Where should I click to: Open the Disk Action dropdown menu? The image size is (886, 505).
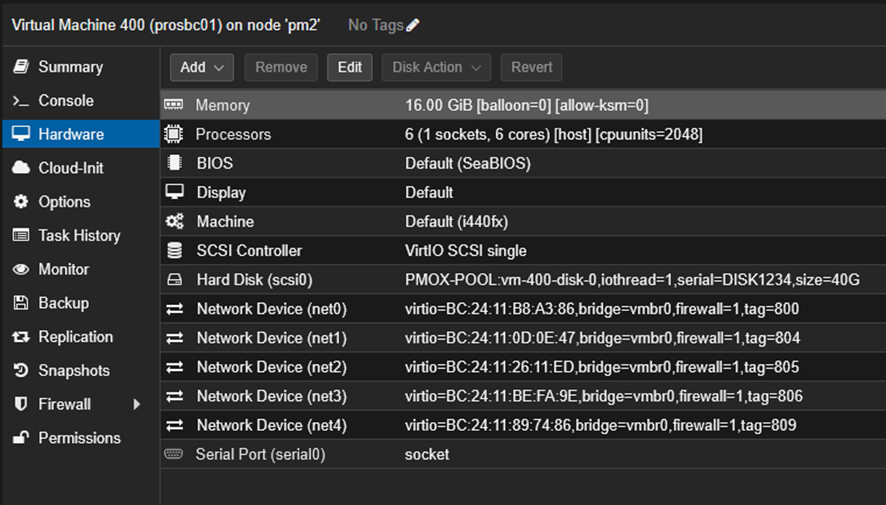(436, 67)
